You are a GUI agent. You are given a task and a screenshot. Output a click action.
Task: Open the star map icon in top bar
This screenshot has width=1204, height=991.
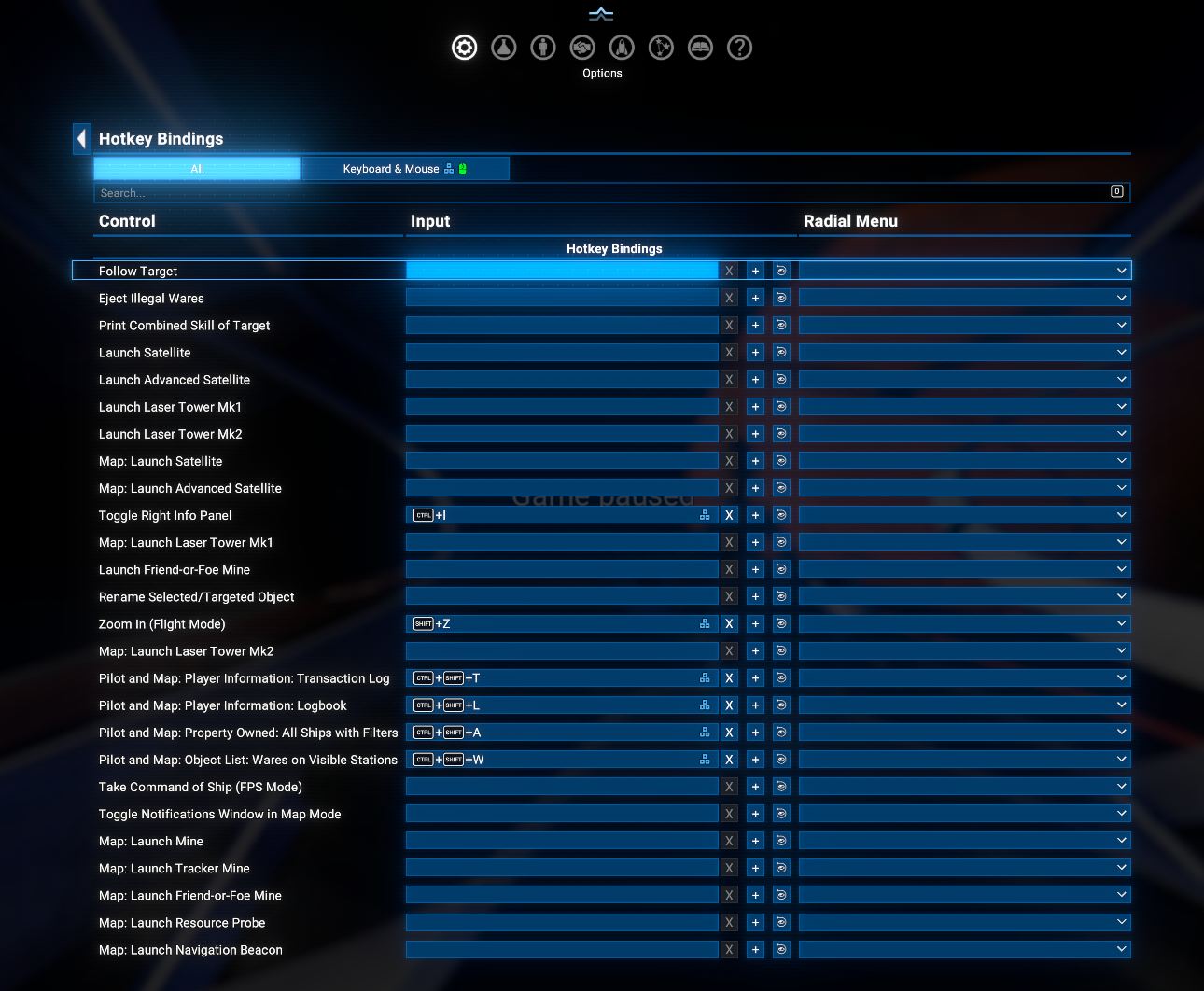[x=661, y=48]
